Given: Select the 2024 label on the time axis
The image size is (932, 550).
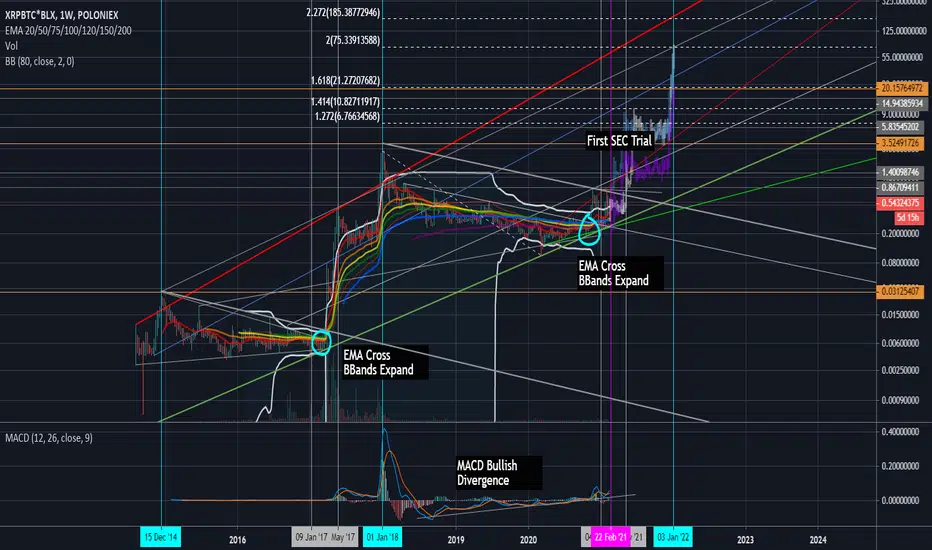Looking at the screenshot, I should [818, 540].
